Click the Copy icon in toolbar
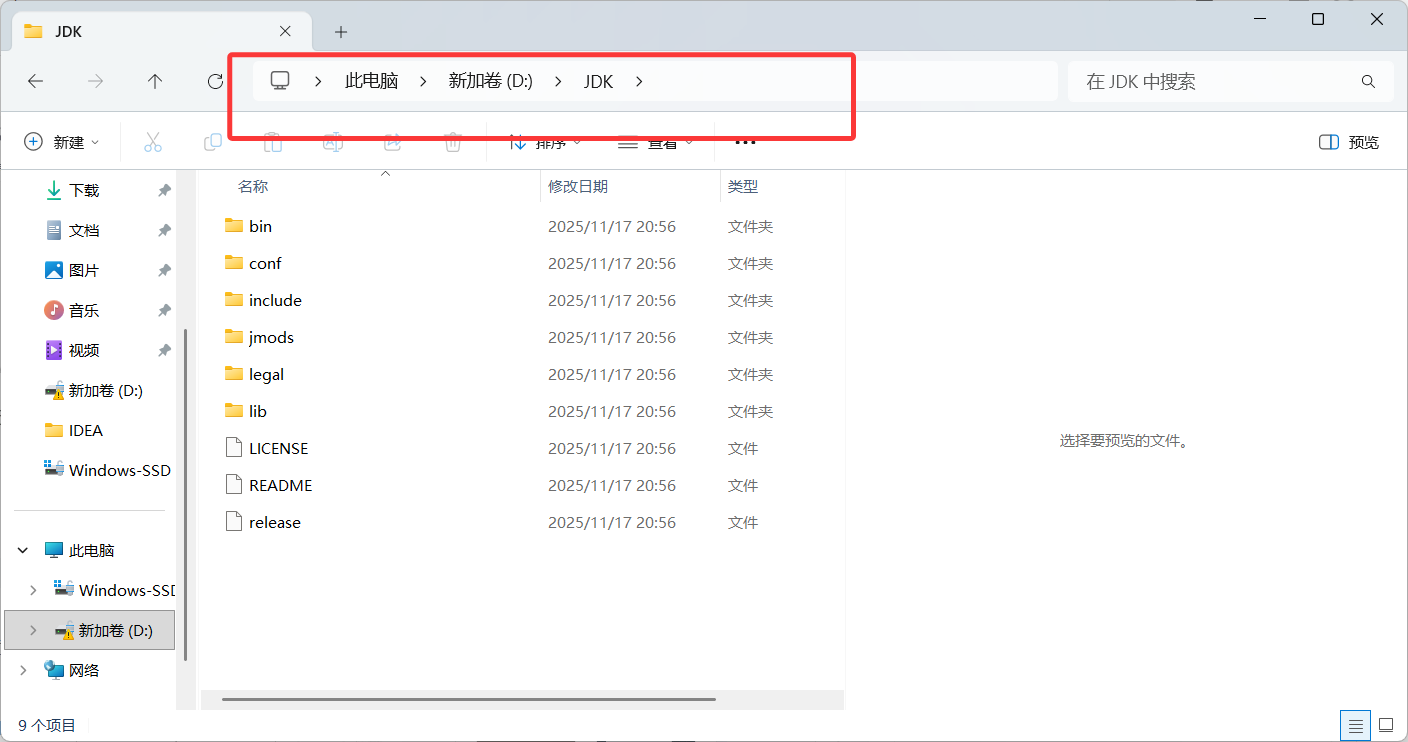 213,142
